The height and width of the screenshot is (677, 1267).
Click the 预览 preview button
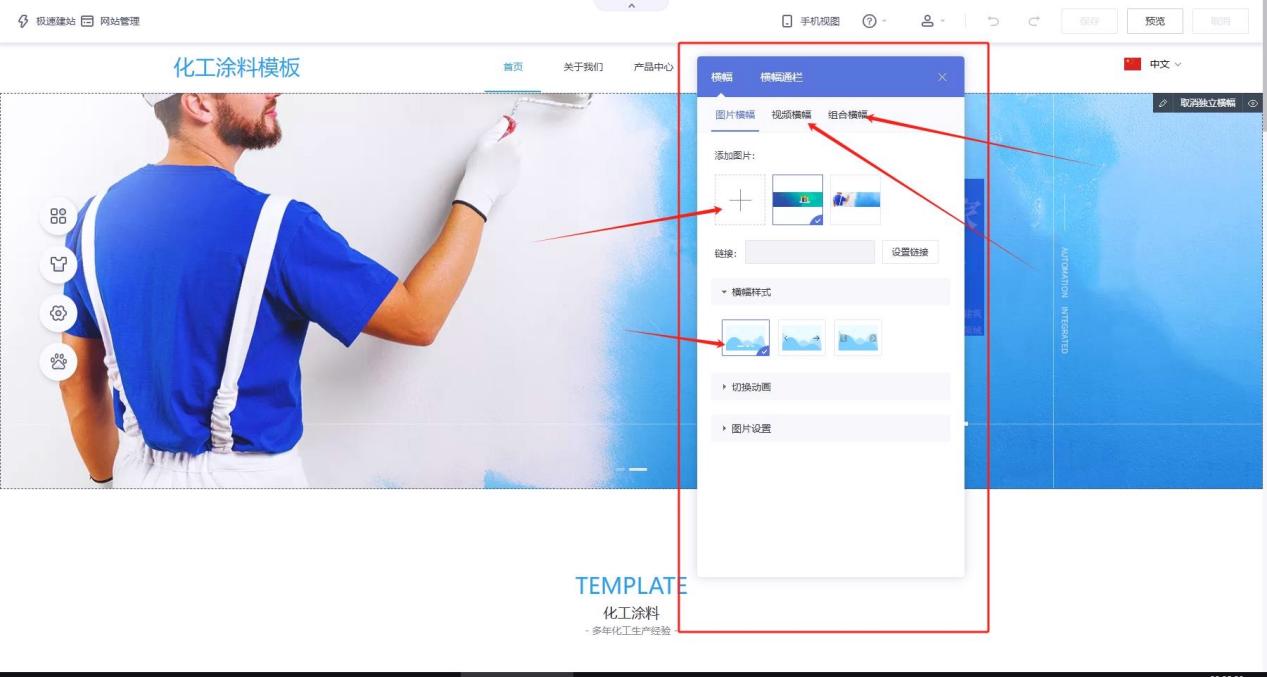[x=1154, y=21]
